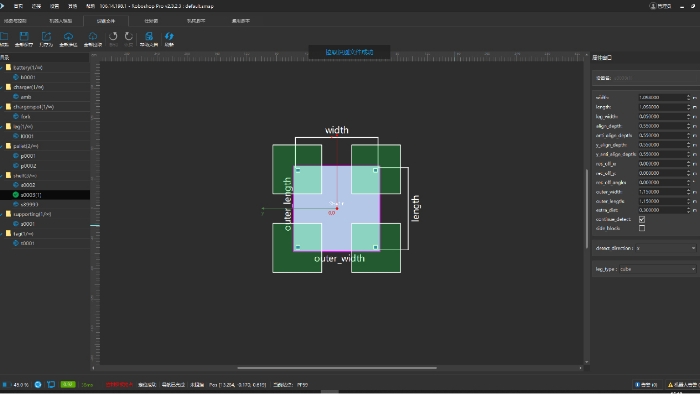Collapse the battery group in tree
Image resolution: width=700 pixels, height=394 pixels.
pyautogui.click(x=2, y=68)
